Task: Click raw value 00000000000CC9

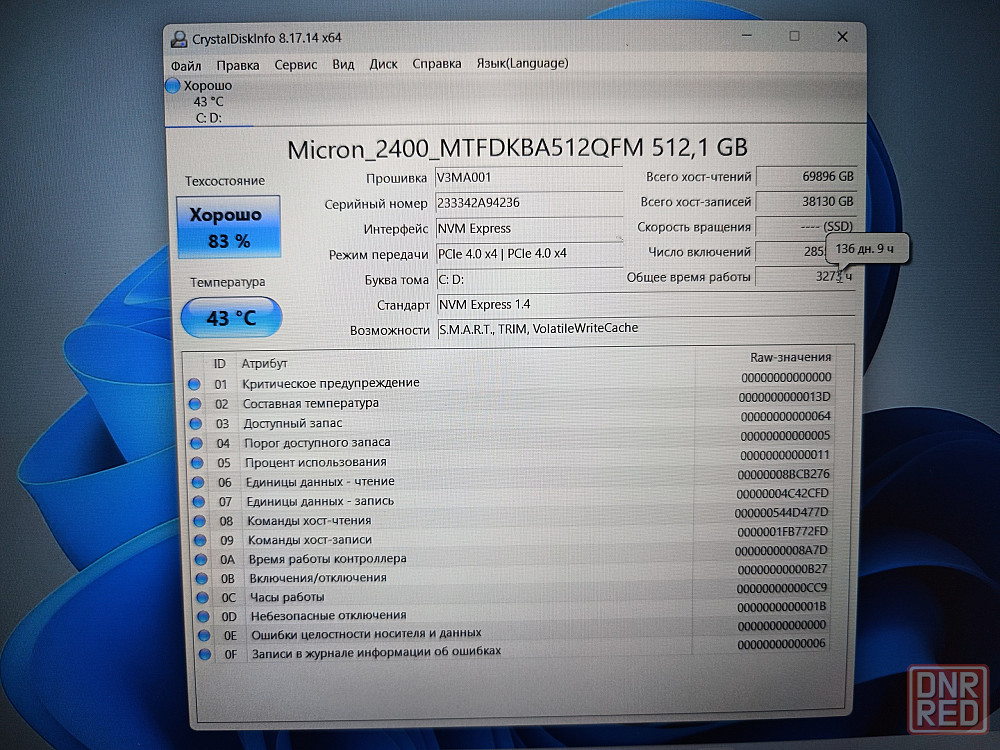Action: [781, 588]
